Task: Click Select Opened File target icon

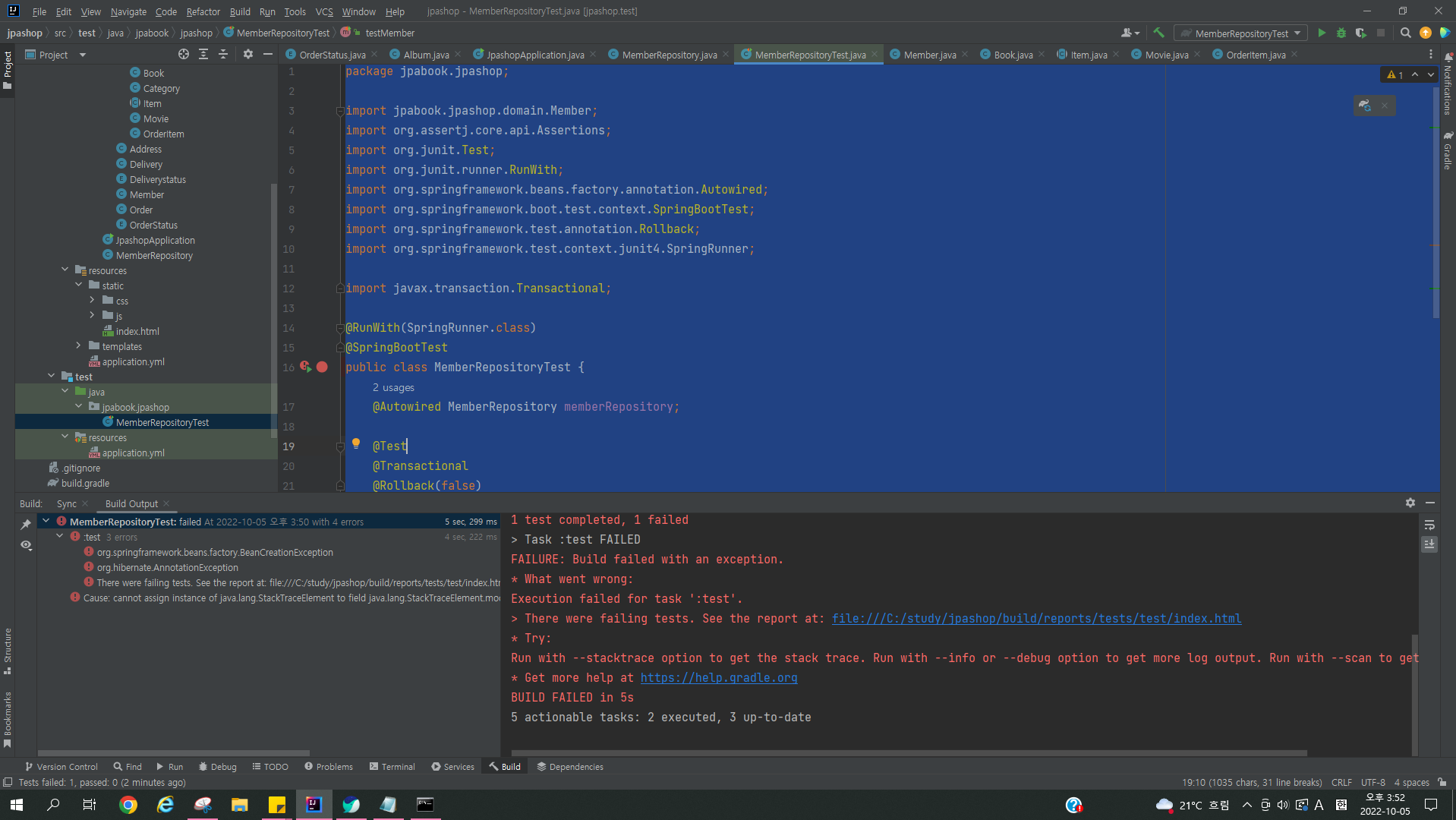Action: click(183, 55)
